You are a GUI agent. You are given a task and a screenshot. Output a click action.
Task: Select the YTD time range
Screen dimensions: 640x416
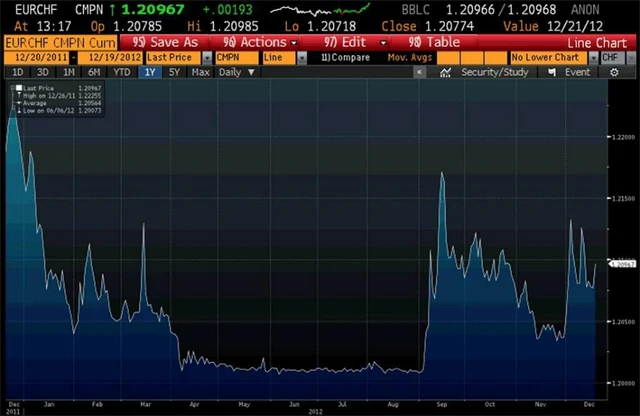point(122,73)
